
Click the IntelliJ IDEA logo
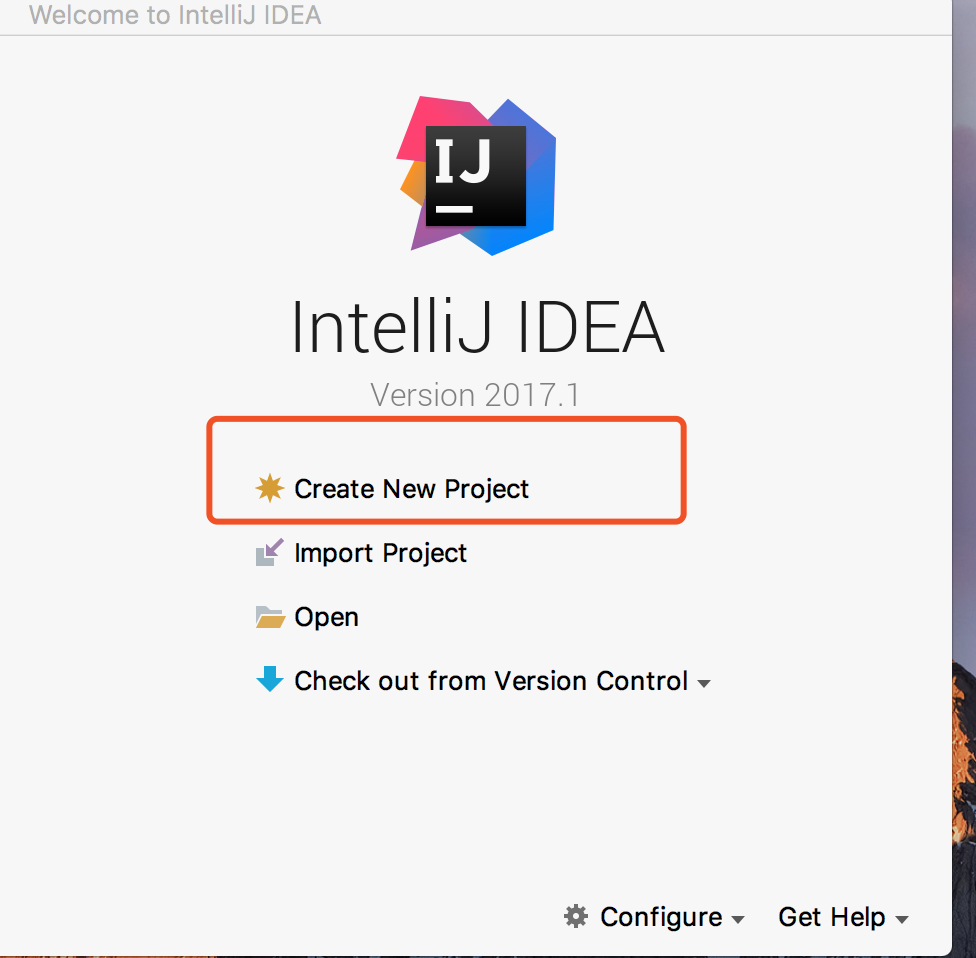[x=477, y=176]
